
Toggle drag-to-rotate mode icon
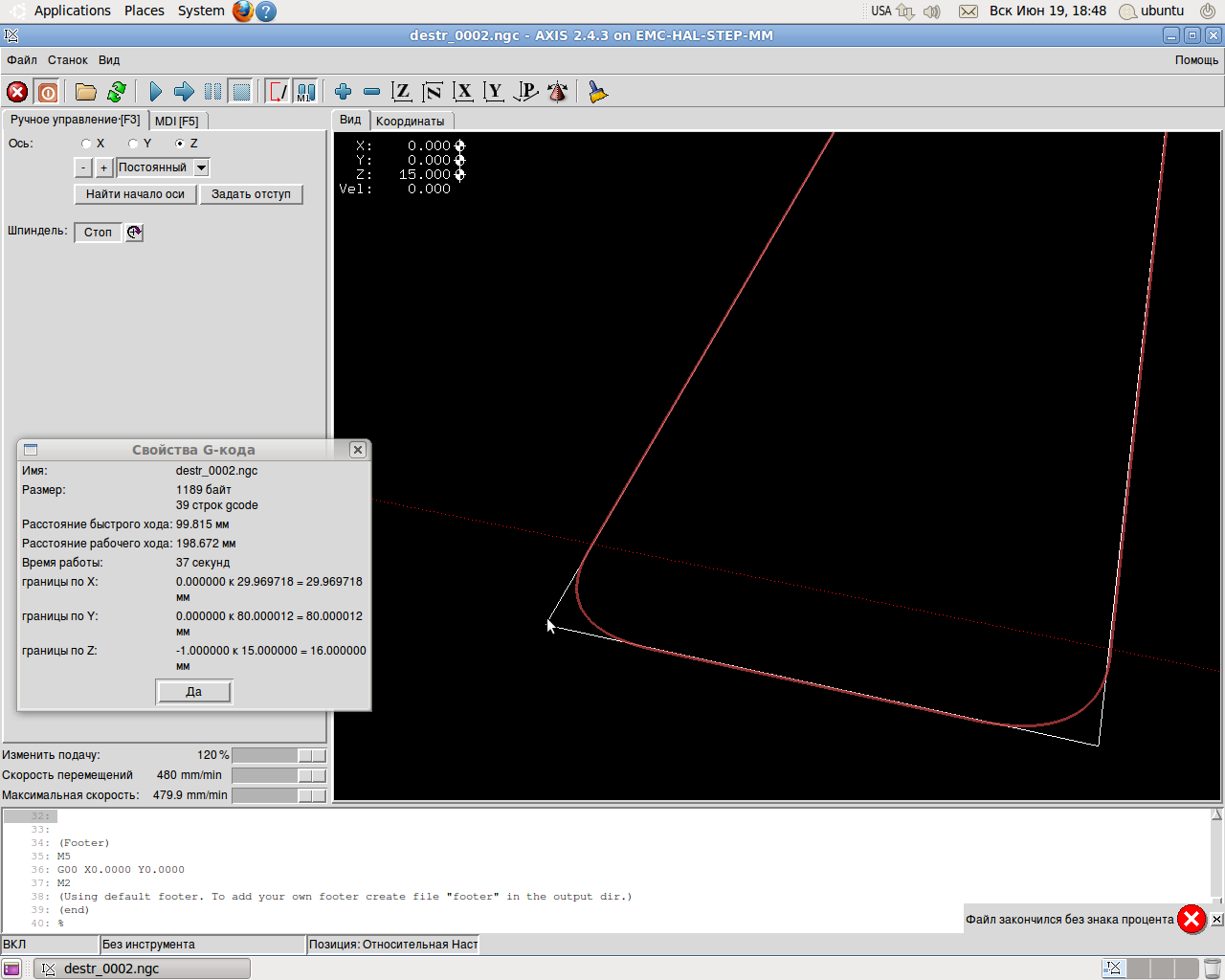click(x=557, y=92)
